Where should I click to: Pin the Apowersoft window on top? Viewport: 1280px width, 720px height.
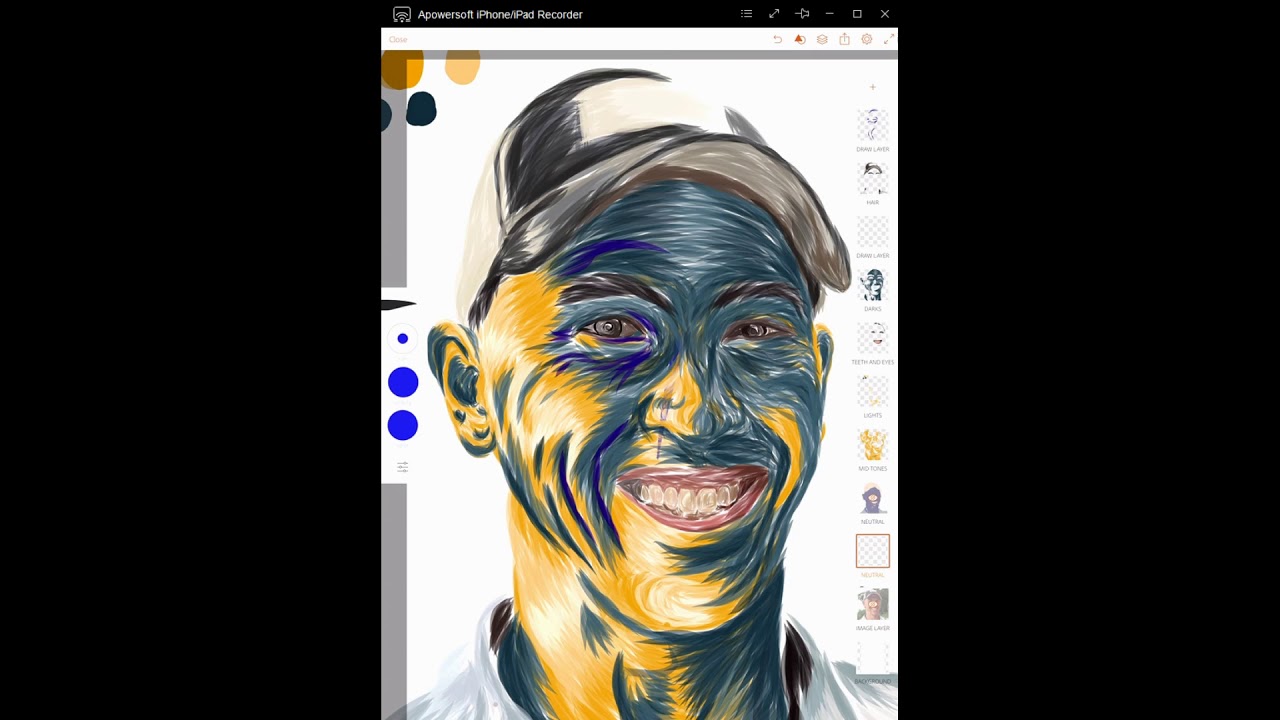point(802,14)
